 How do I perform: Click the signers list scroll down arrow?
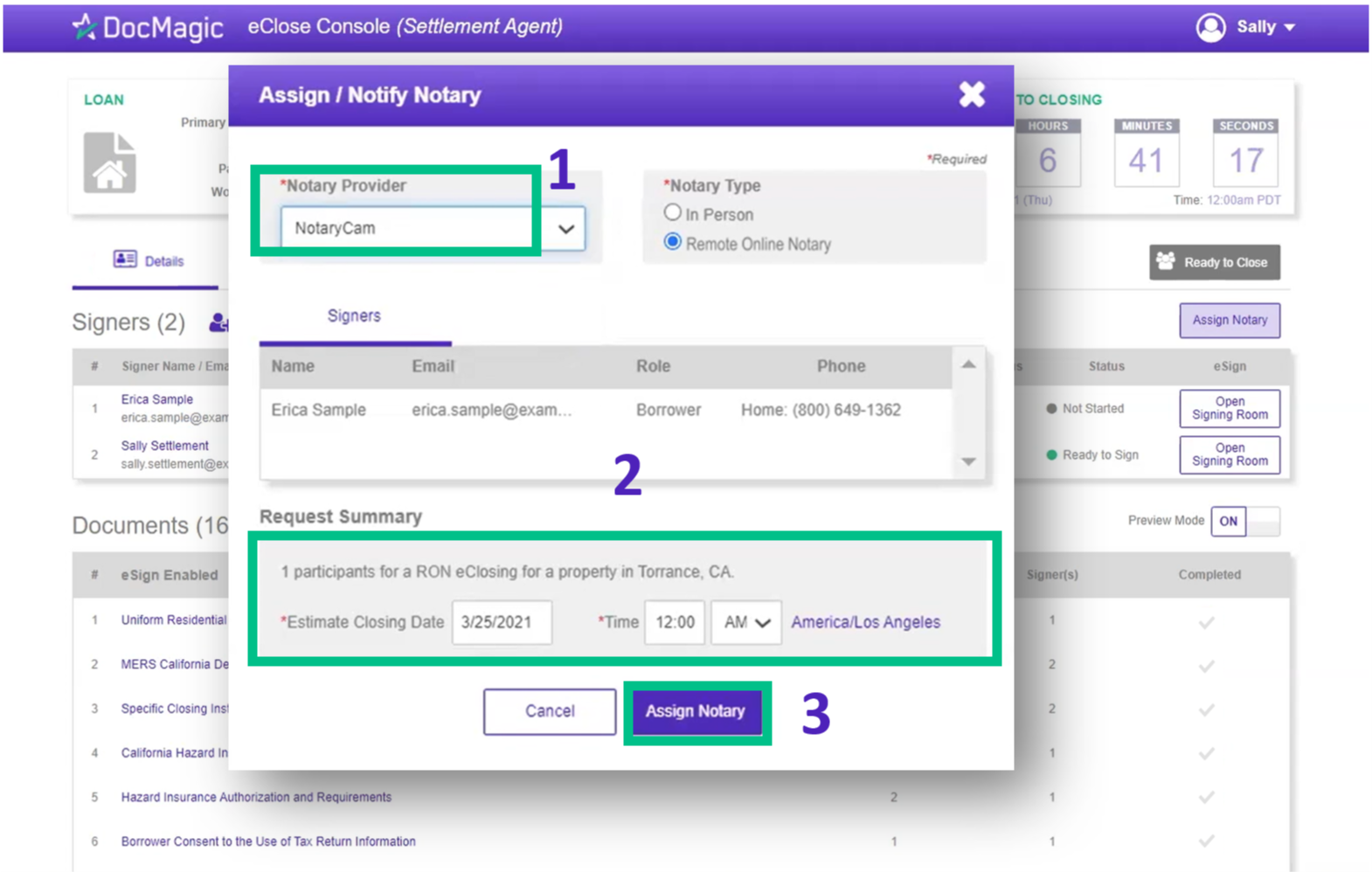pos(968,461)
